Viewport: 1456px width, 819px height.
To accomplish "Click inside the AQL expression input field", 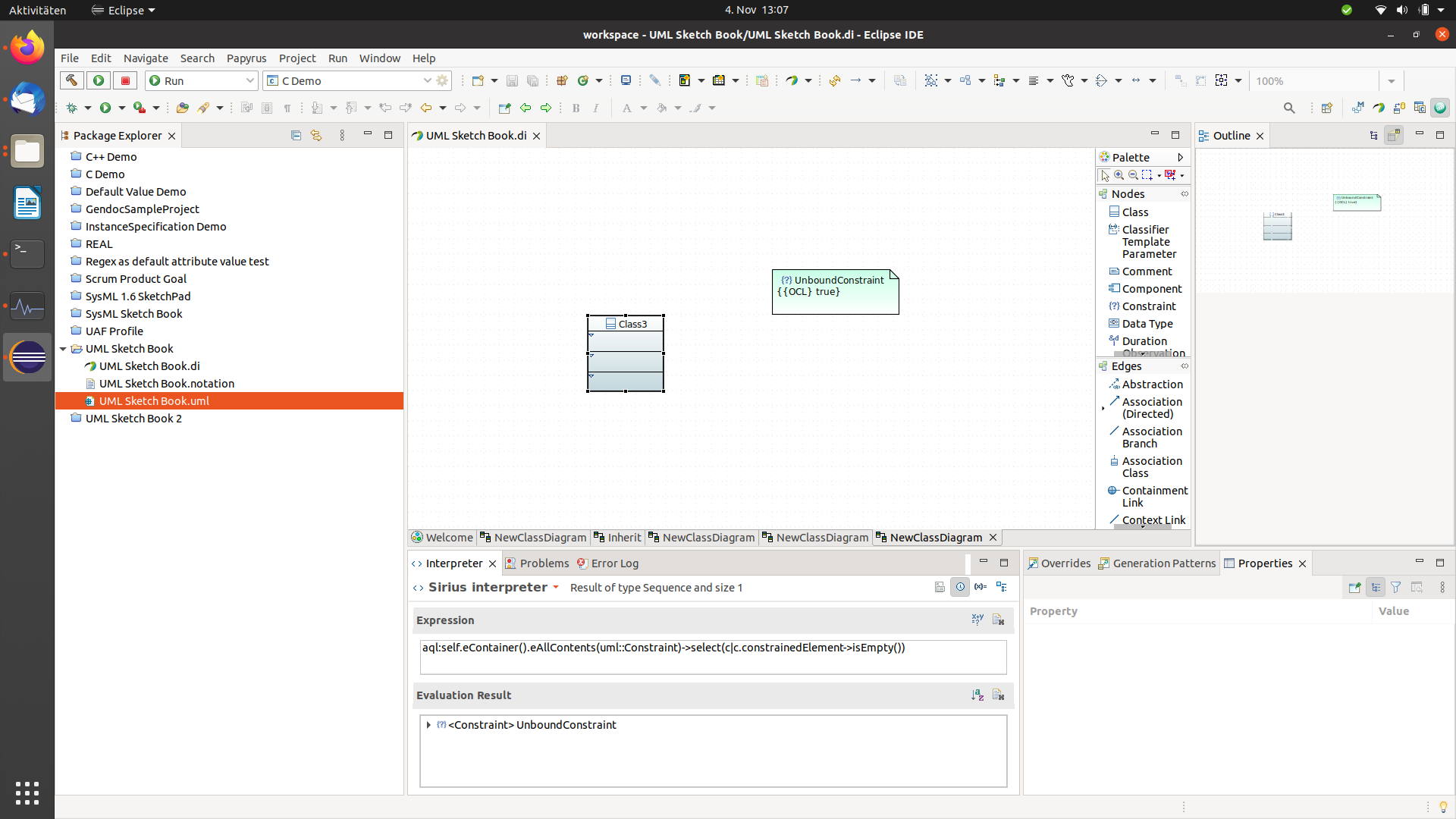I will pyautogui.click(x=713, y=657).
